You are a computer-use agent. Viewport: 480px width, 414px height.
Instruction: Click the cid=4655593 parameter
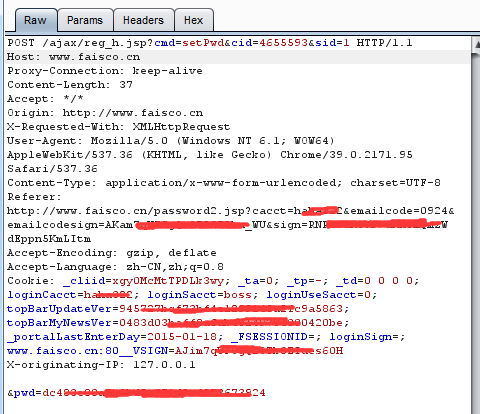(x=269, y=43)
